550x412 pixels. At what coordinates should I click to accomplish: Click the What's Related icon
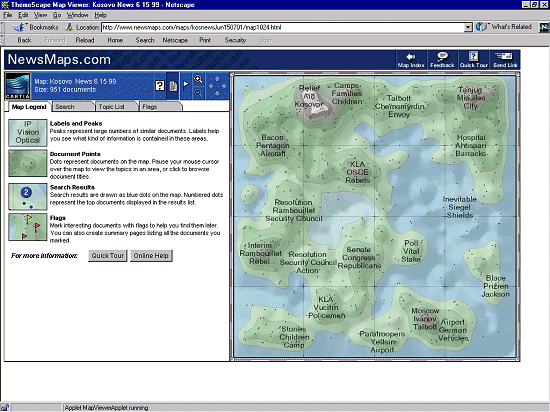point(482,27)
